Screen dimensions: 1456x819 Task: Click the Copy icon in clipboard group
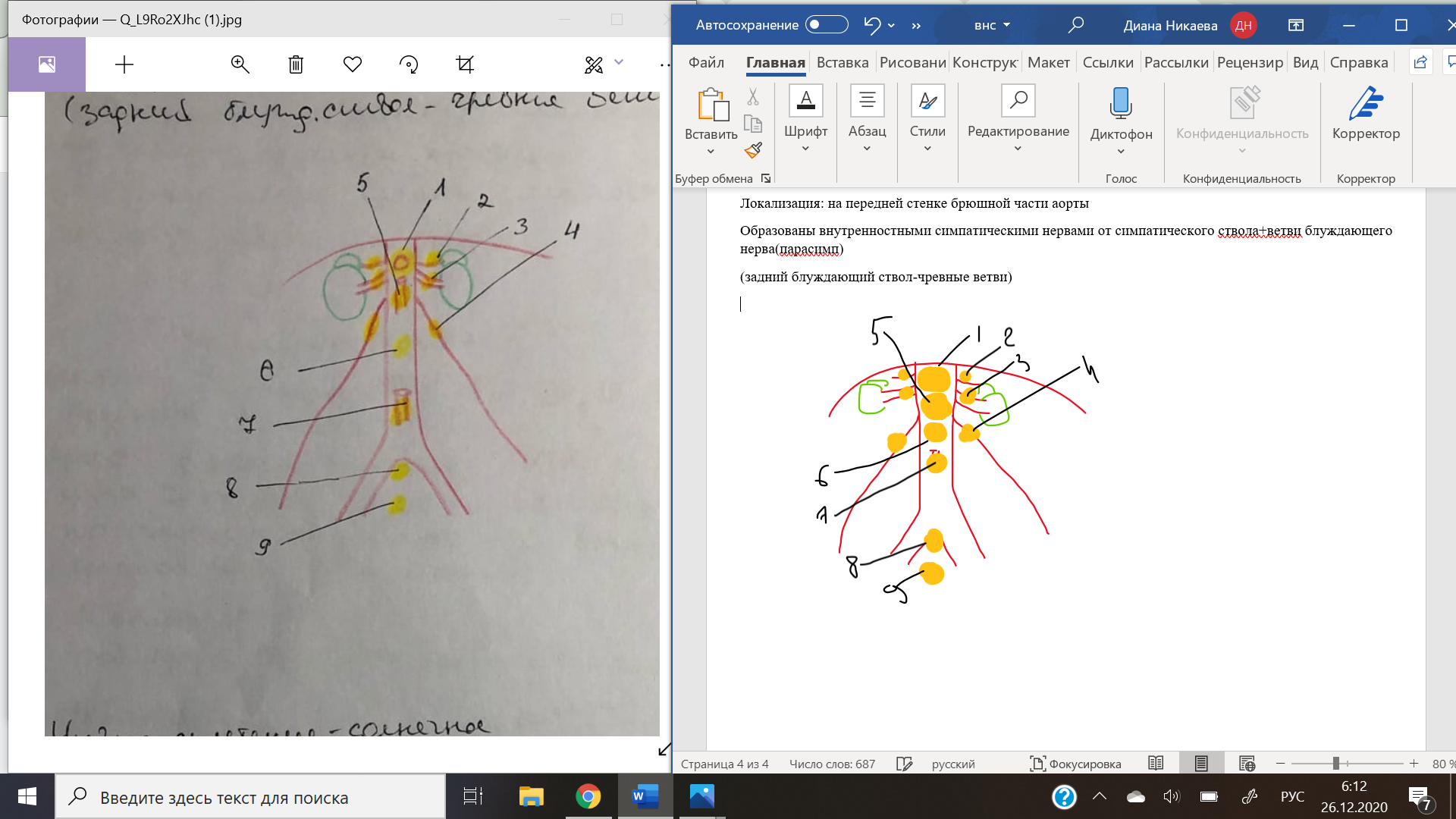point(753,124)
